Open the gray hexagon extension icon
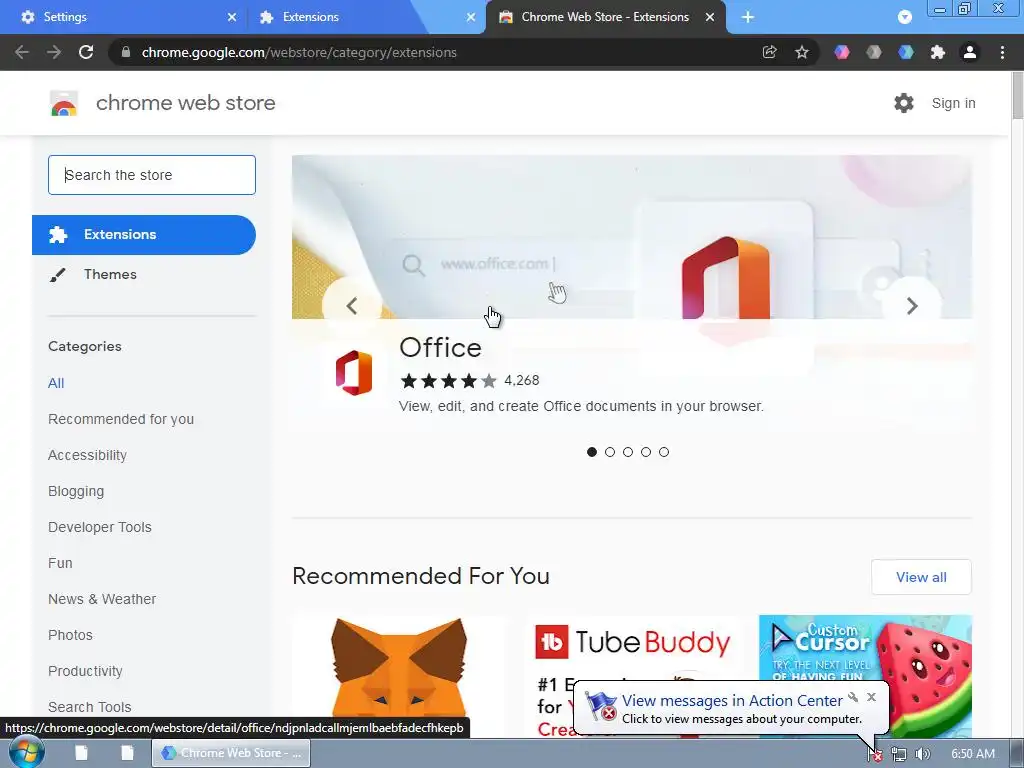This screenshot has height=768, width=1024. point(874,52)
